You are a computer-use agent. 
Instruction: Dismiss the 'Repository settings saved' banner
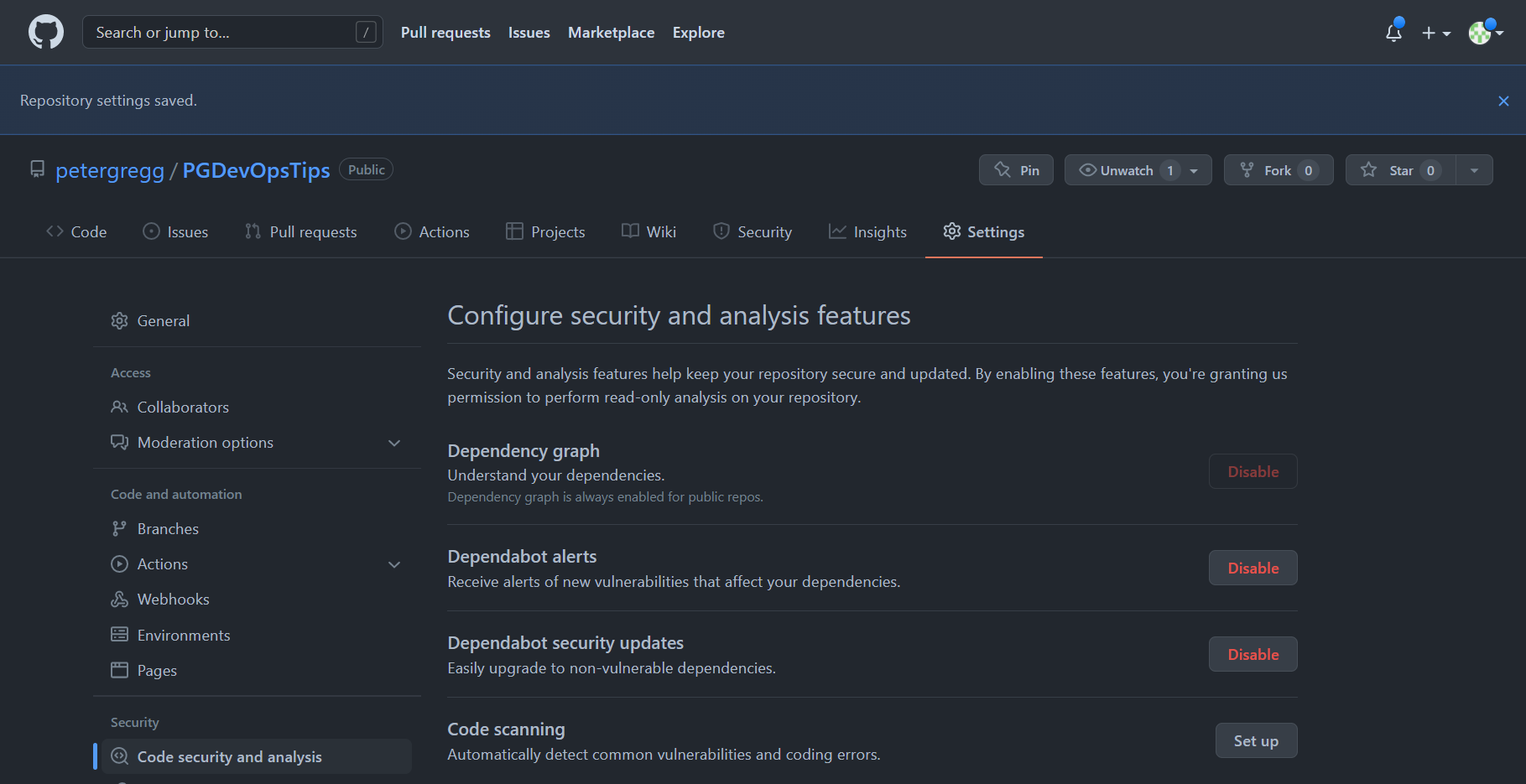(x=1503, y=101)
